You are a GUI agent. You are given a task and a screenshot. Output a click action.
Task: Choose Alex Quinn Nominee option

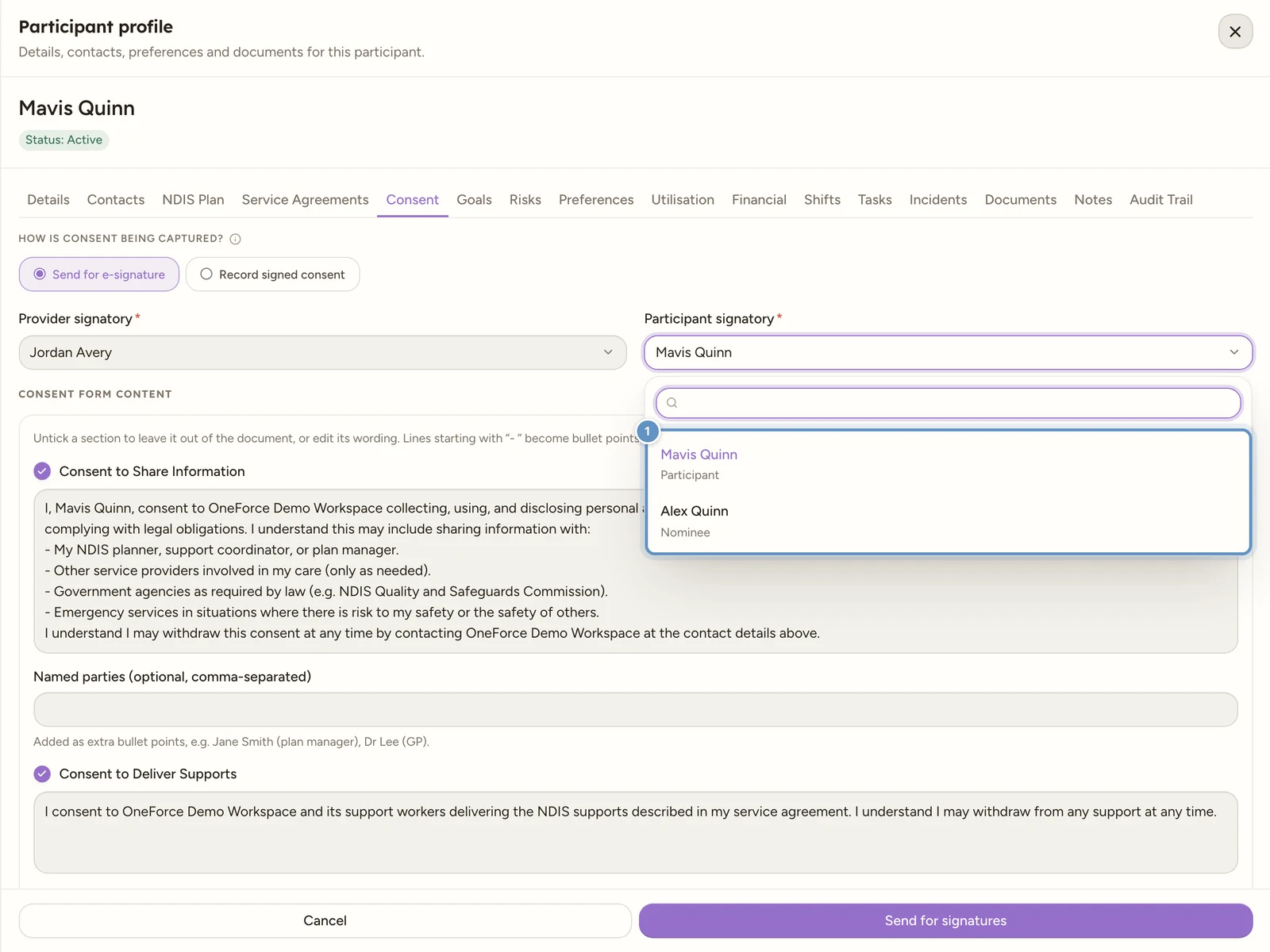(948, 521)
